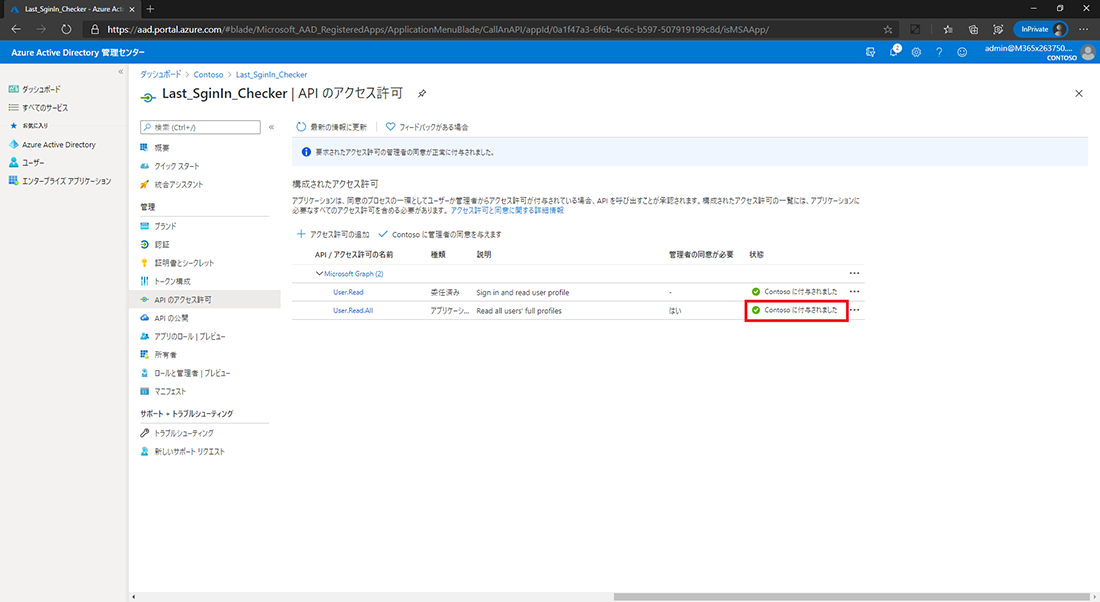Open portal notifications bell icon
1100x602 pixels.
(894, 51)
